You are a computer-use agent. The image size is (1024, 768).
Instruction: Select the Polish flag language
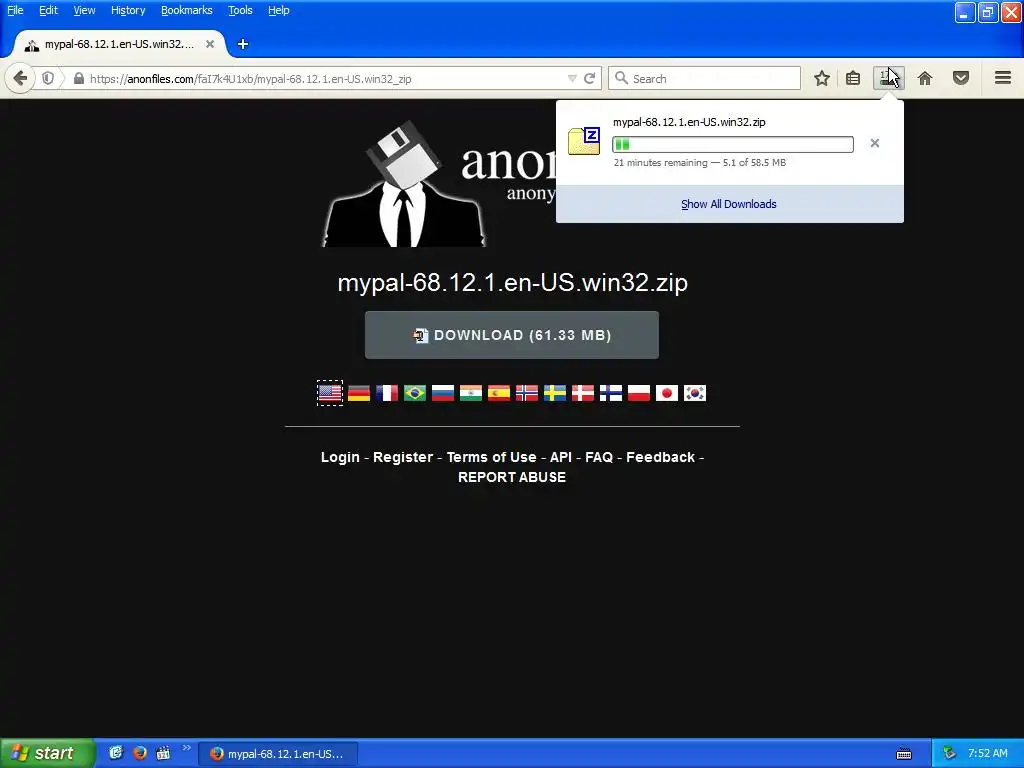point(639,392)
